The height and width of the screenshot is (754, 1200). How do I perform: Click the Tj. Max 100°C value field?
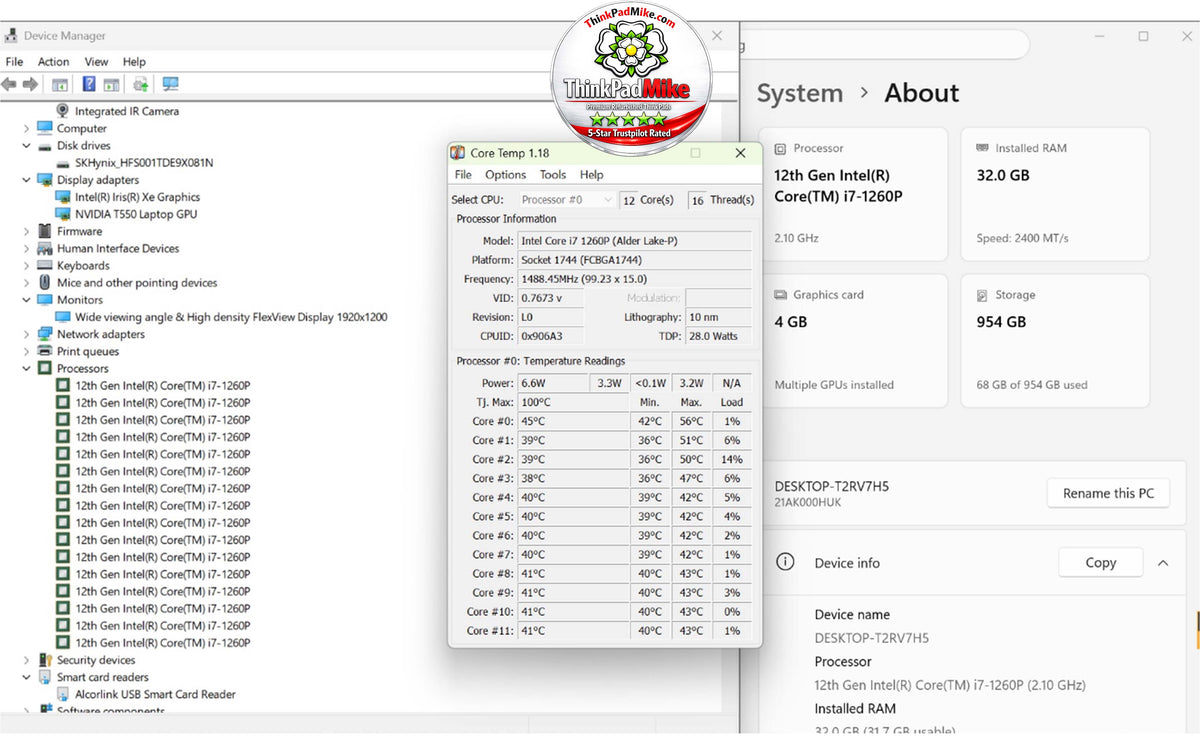573,402
